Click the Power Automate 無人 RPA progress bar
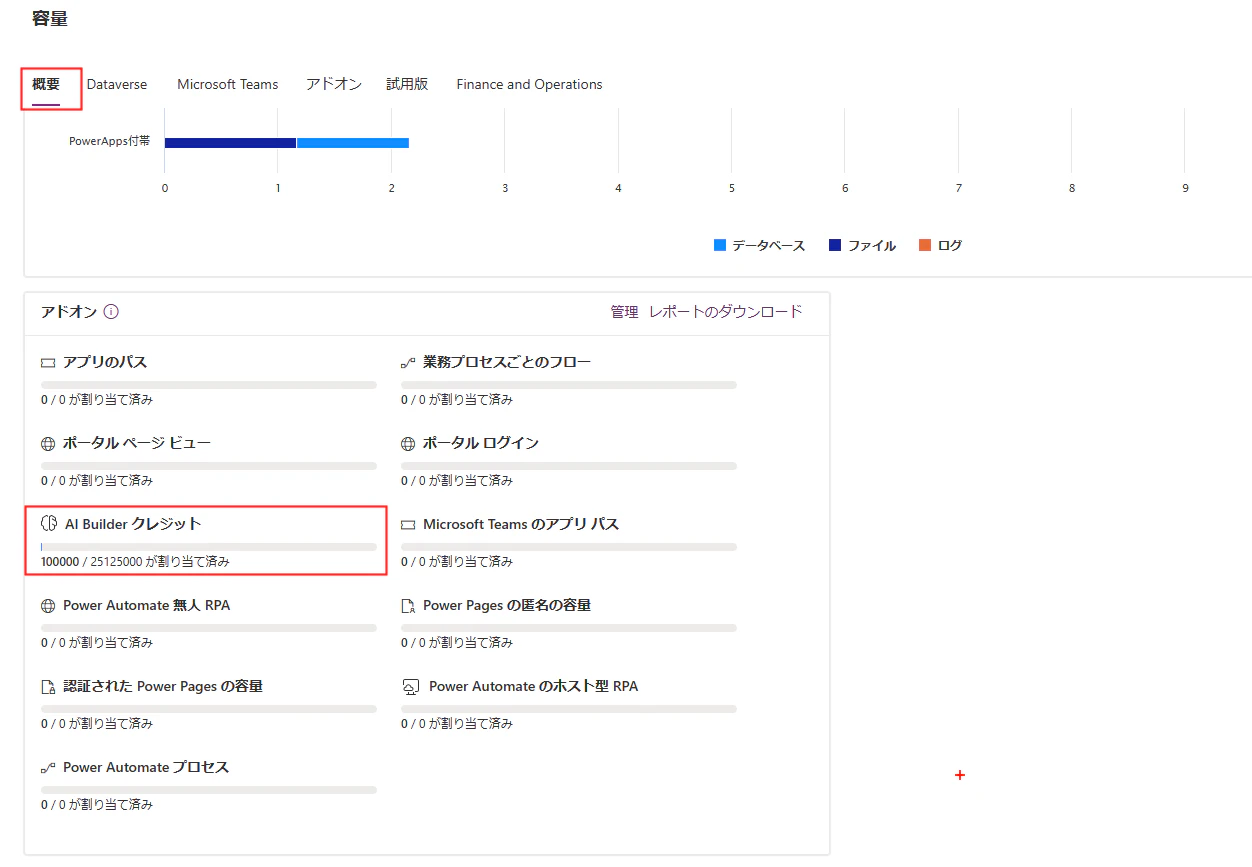Viewport: 1252px width, 867px height. [x=209, y=628]
